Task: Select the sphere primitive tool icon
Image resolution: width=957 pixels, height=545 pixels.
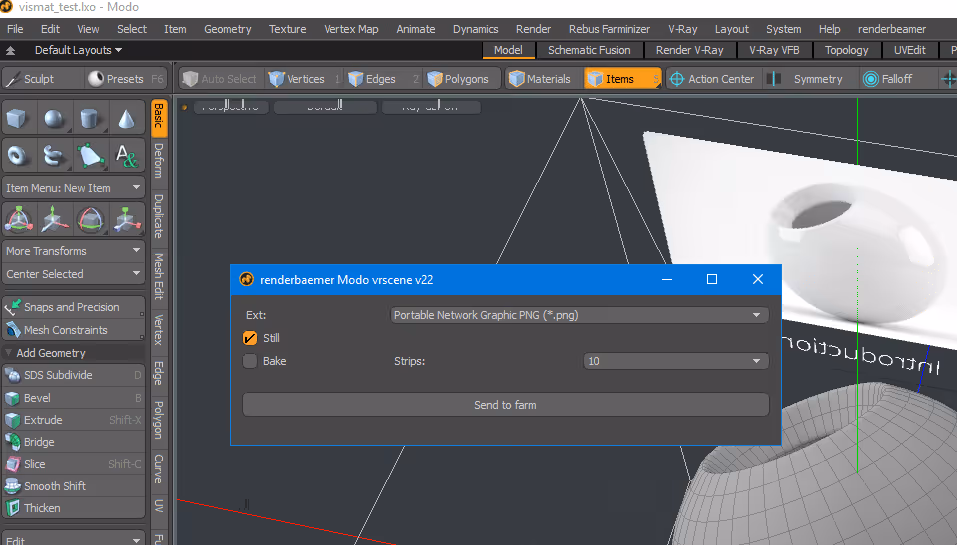Action: (x=54, y=118)
